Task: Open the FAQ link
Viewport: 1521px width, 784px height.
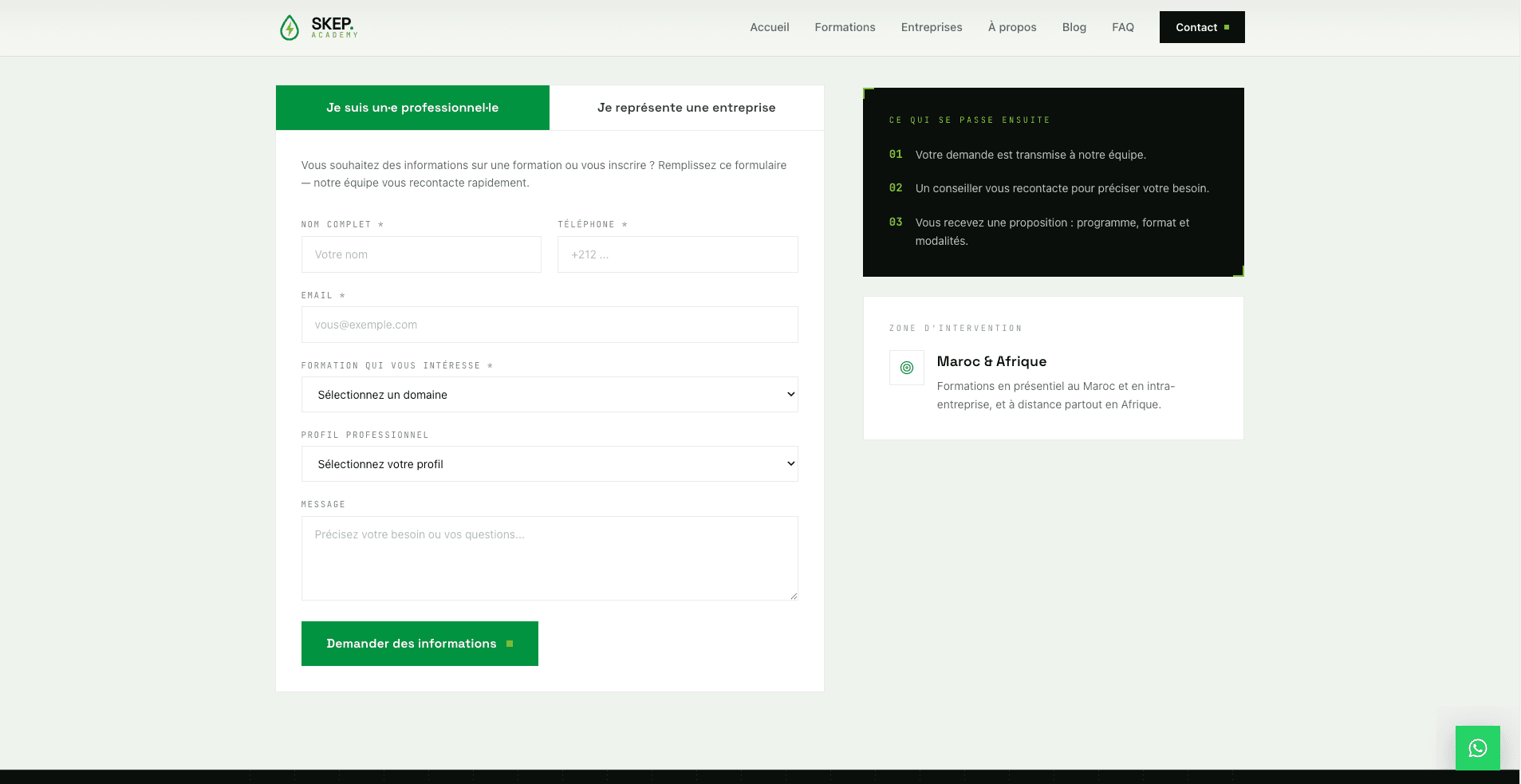Action: (1123, 27)
